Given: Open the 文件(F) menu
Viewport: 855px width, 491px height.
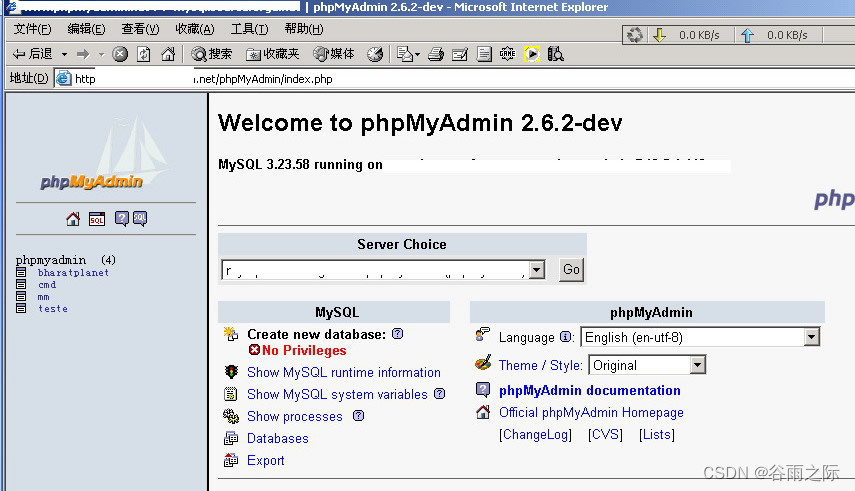Looking at the screenshot, I should click(x=32, y=29).
